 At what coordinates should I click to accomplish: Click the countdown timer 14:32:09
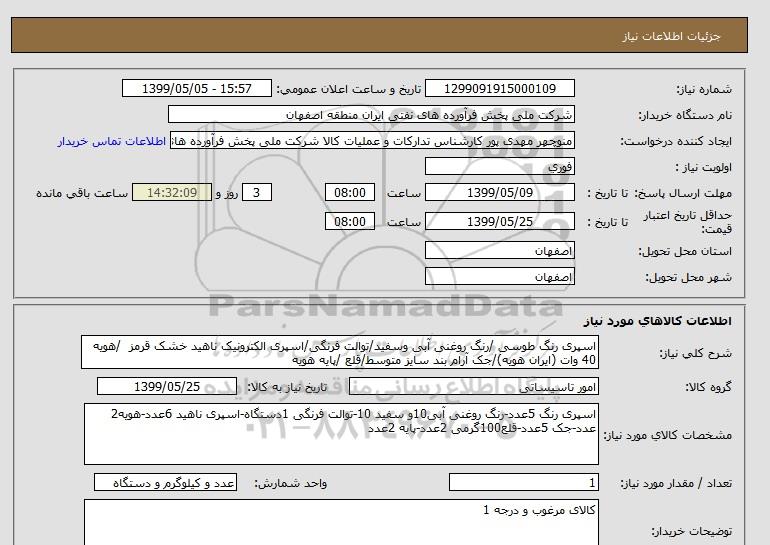tap(172, 192)
